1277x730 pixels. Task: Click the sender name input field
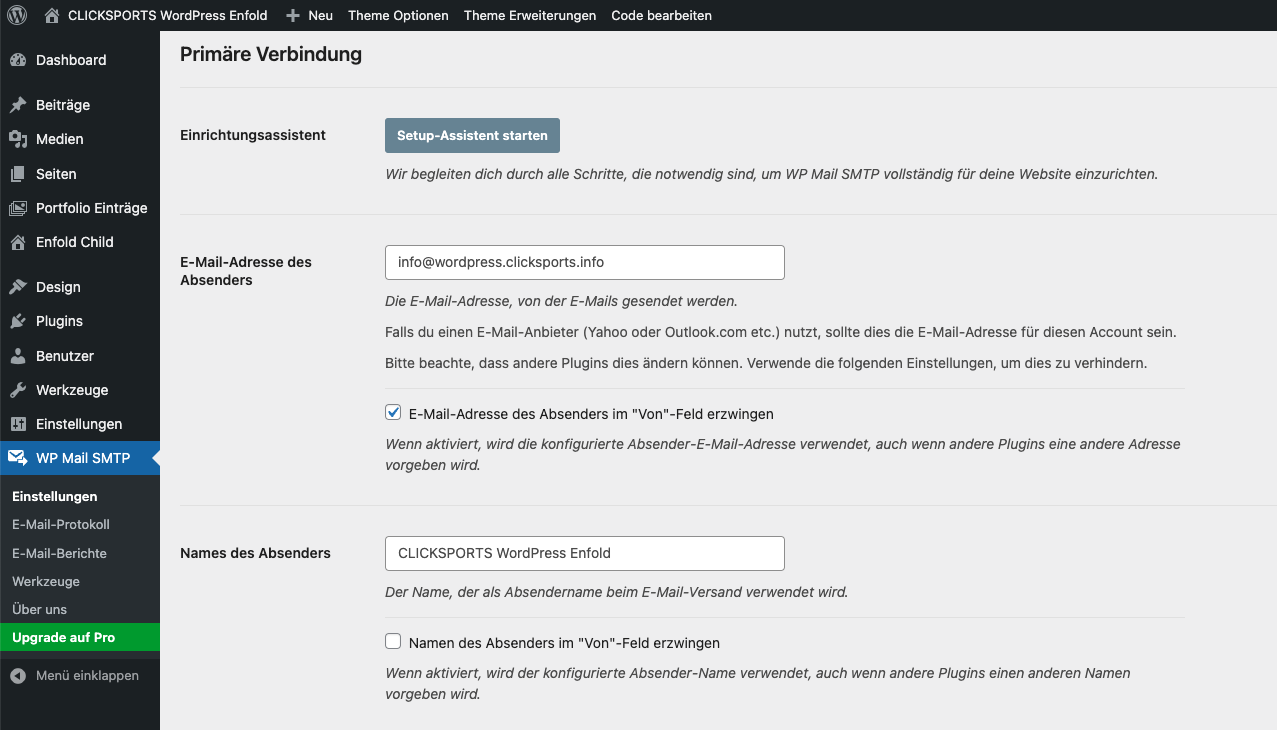[585, 553]
